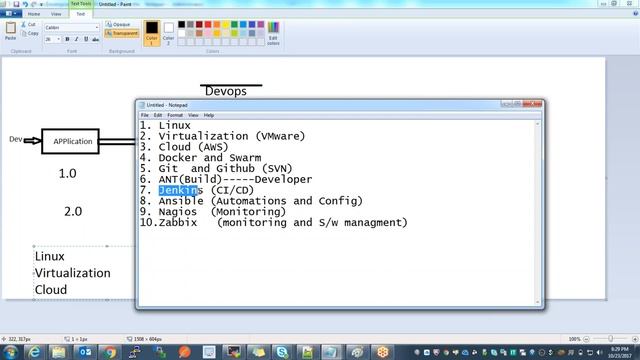Click Paint help question mark icon
Image resolution: width=640 pixels, height=360 pixels.
[635, 13]
